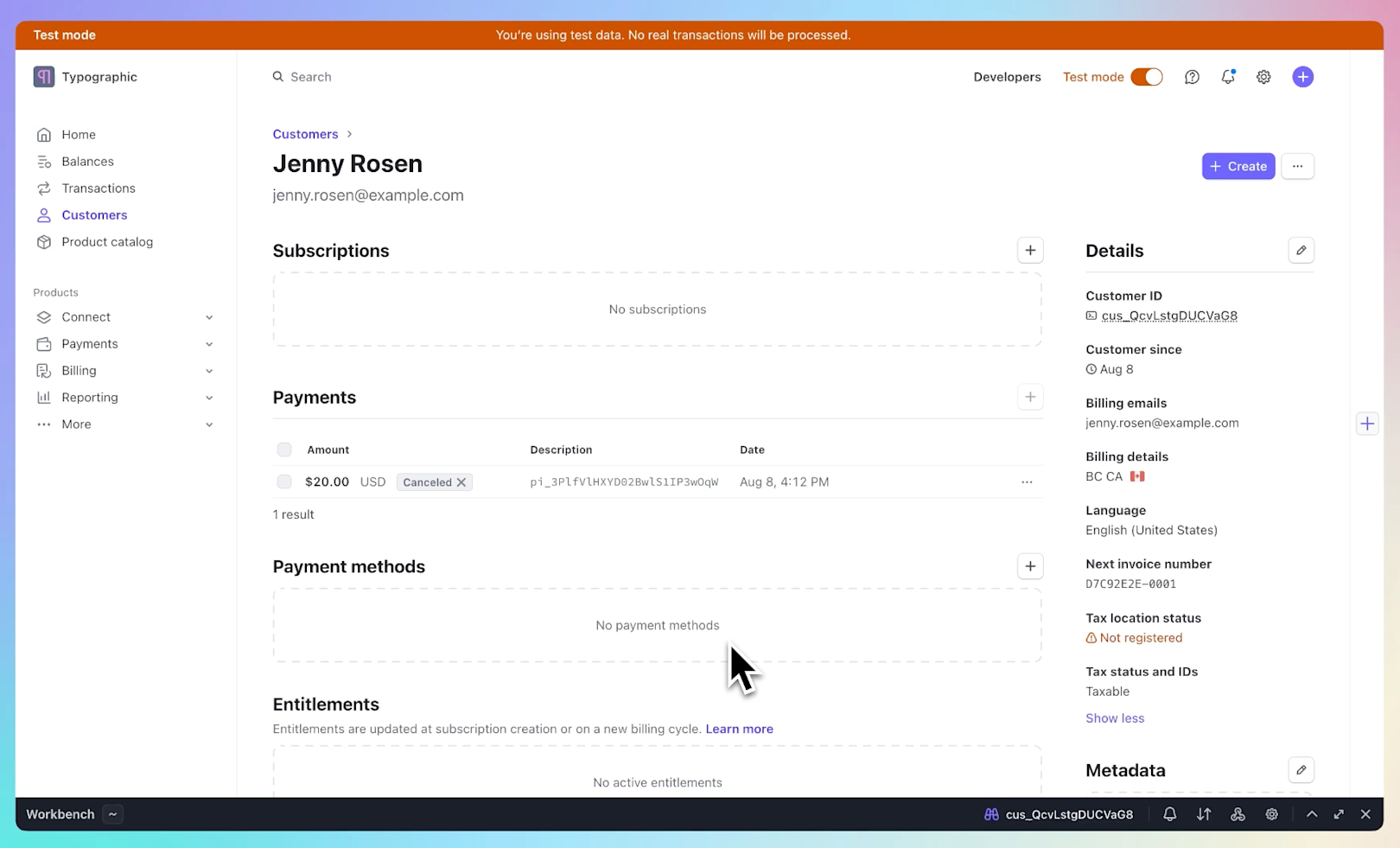
Task: Click the Canadian flag in Billing details
Action: (1137, 477)
